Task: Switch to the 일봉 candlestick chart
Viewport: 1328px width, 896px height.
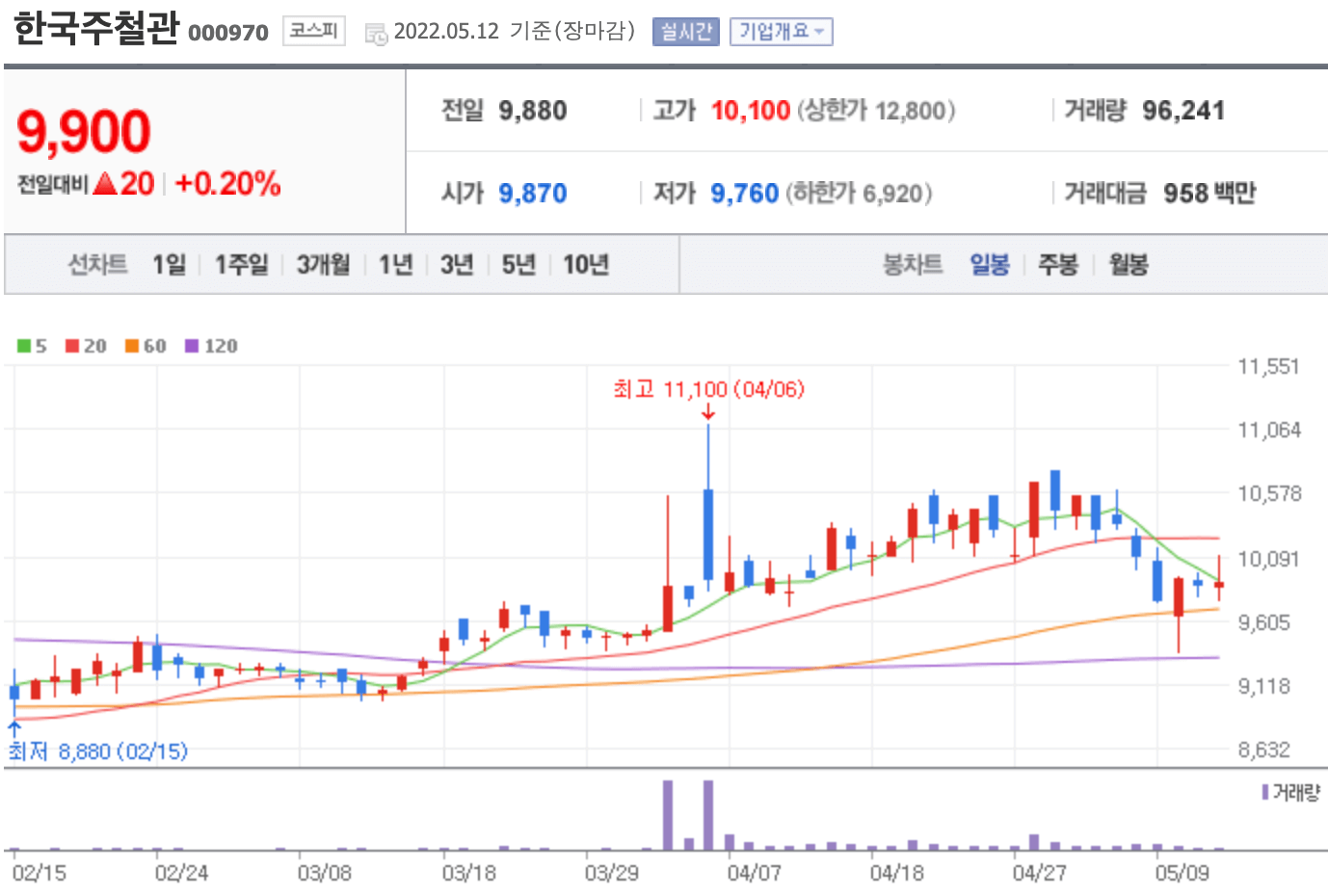Action: click(990, 264)
